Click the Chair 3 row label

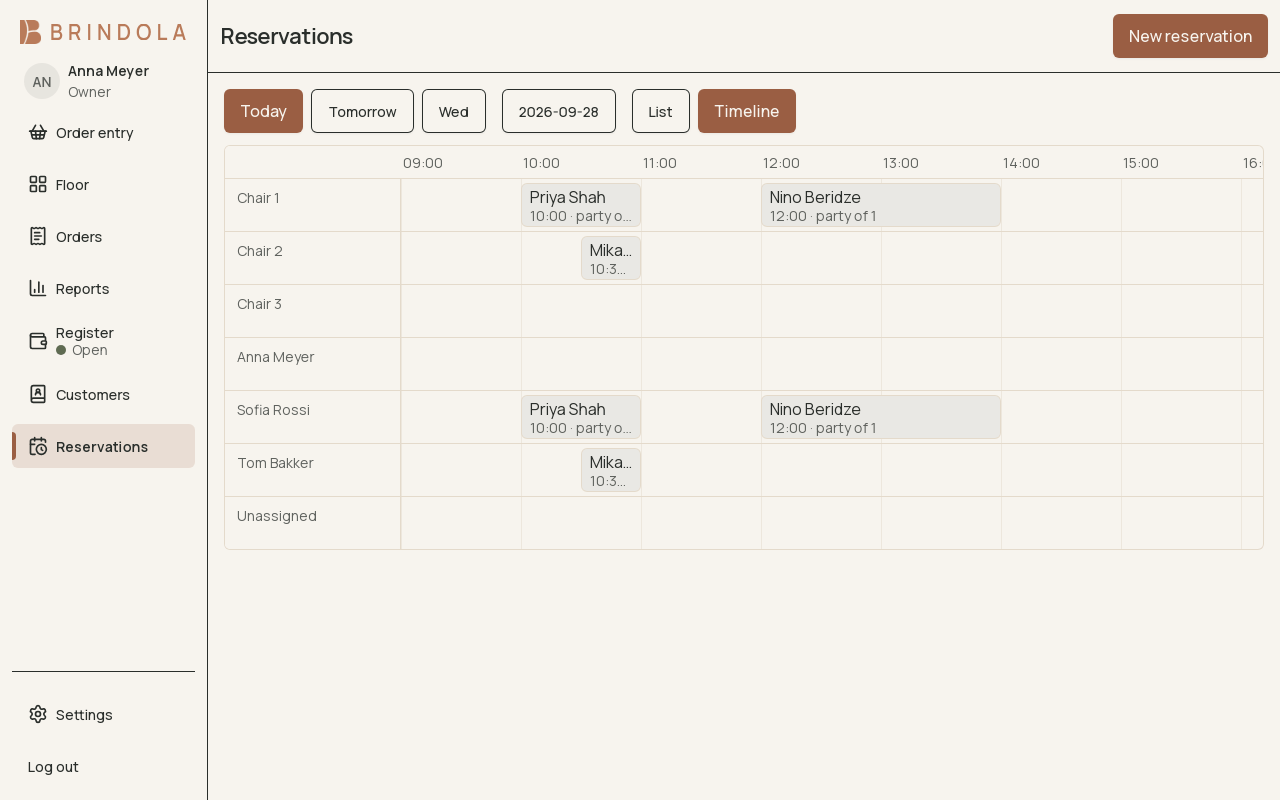coord(260,304)
